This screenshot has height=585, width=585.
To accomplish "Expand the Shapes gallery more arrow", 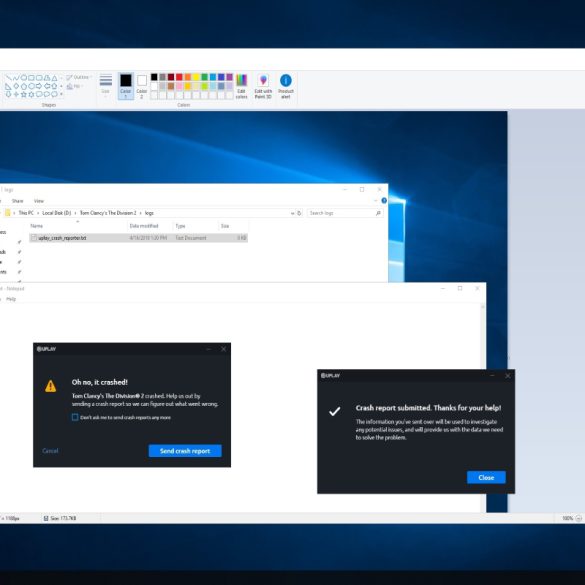I will pyautogui.click(x=61, y=94).
